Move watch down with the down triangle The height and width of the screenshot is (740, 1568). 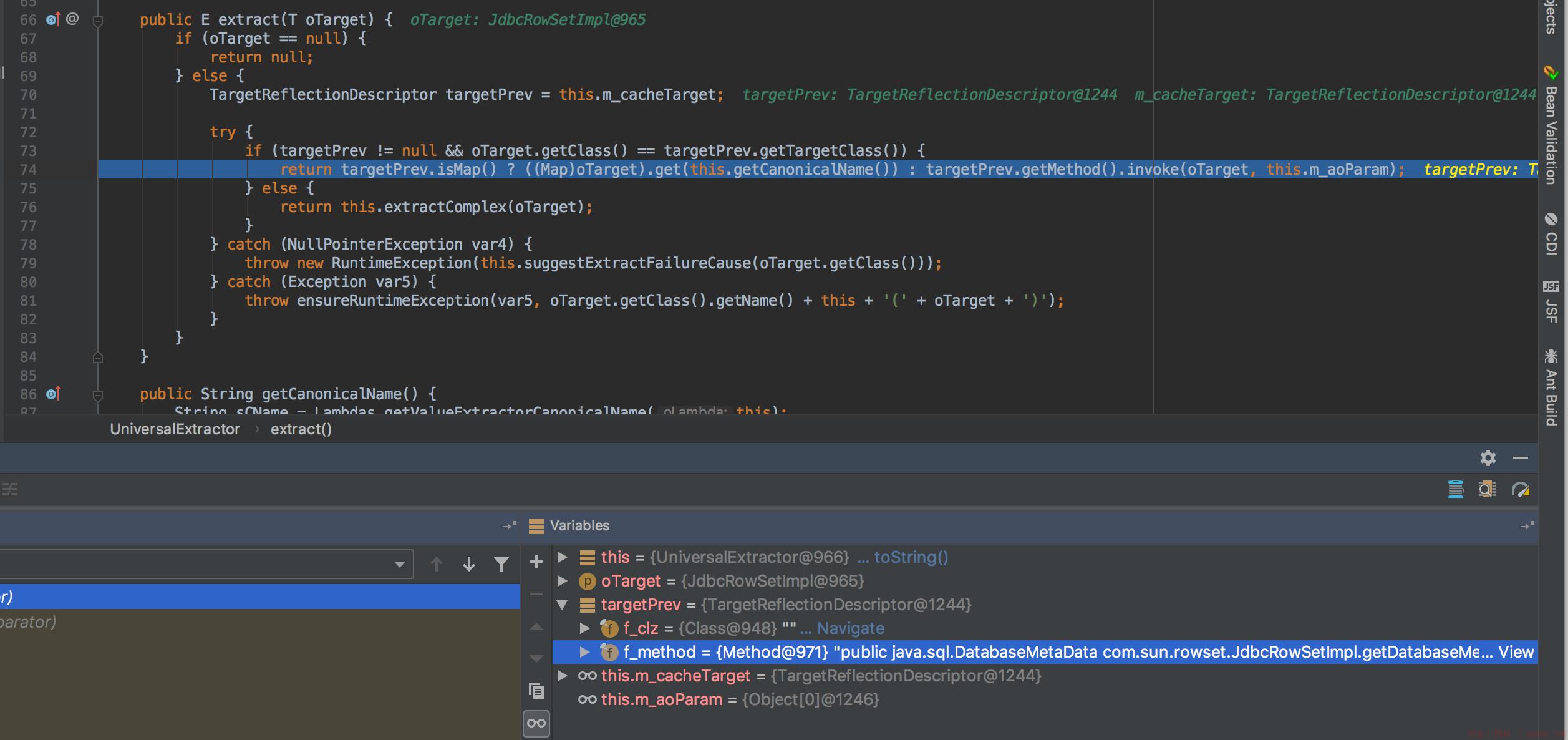coord(536,658)
